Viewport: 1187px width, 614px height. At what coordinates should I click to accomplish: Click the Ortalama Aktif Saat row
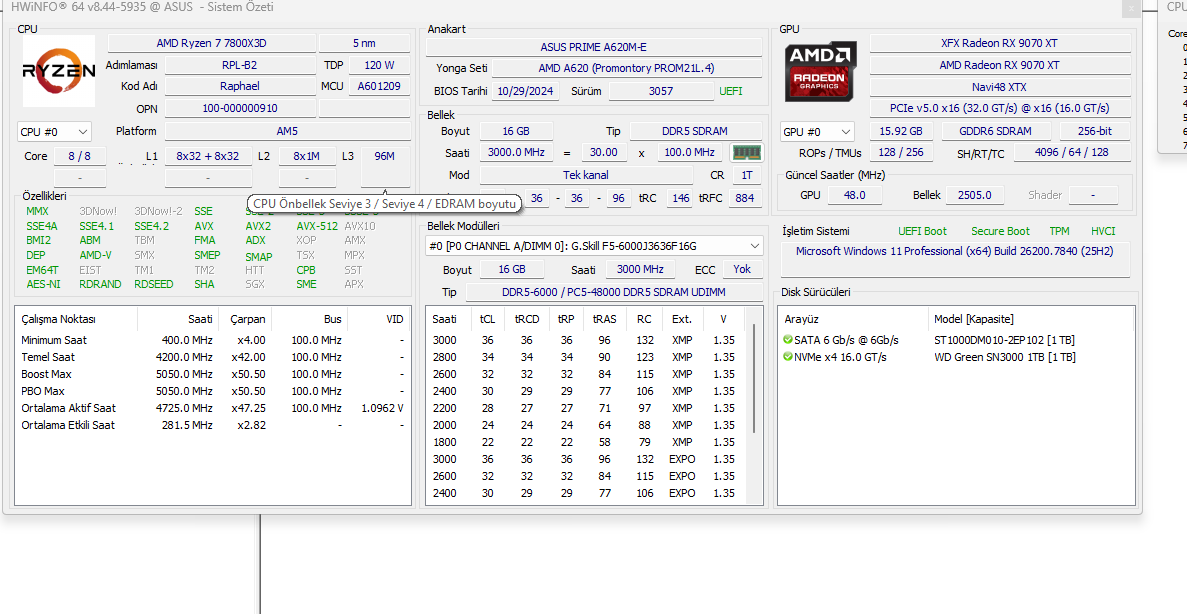tap(213, 408)
